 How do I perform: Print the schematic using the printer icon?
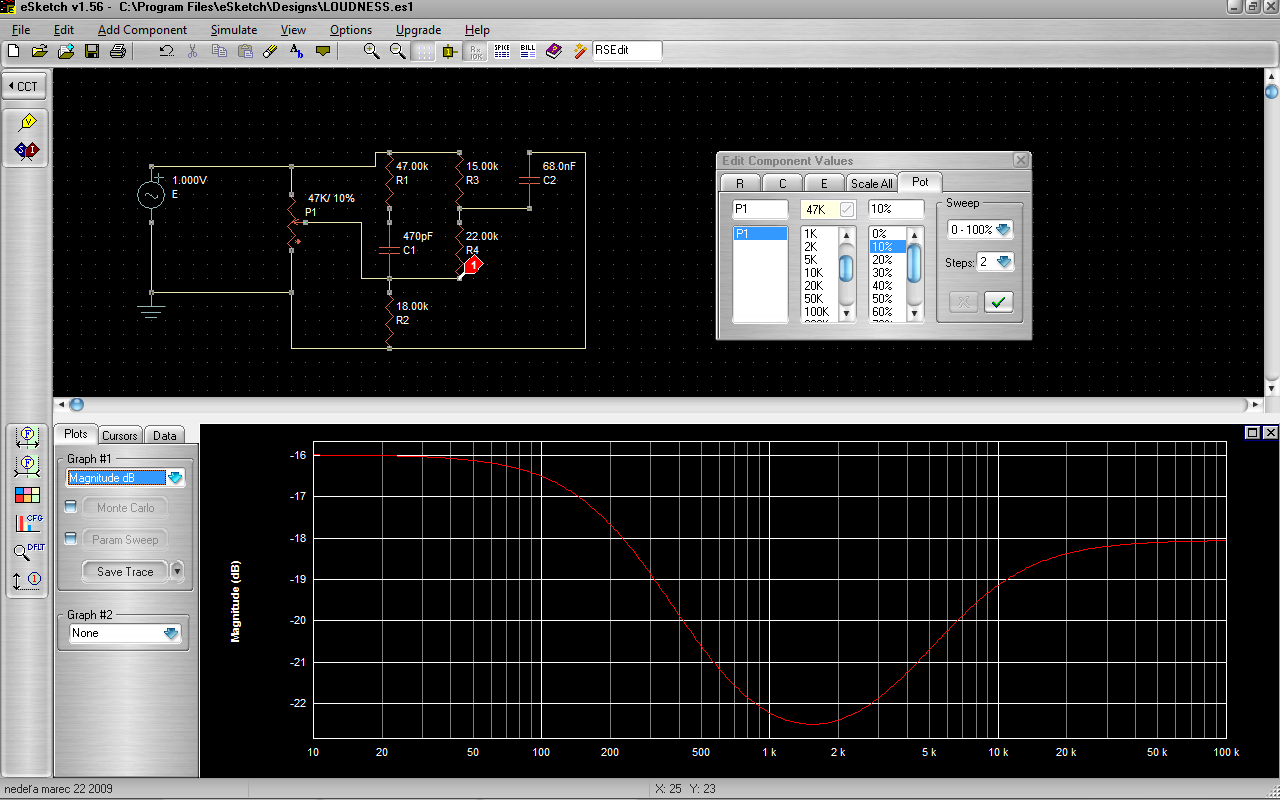point(118,51)
